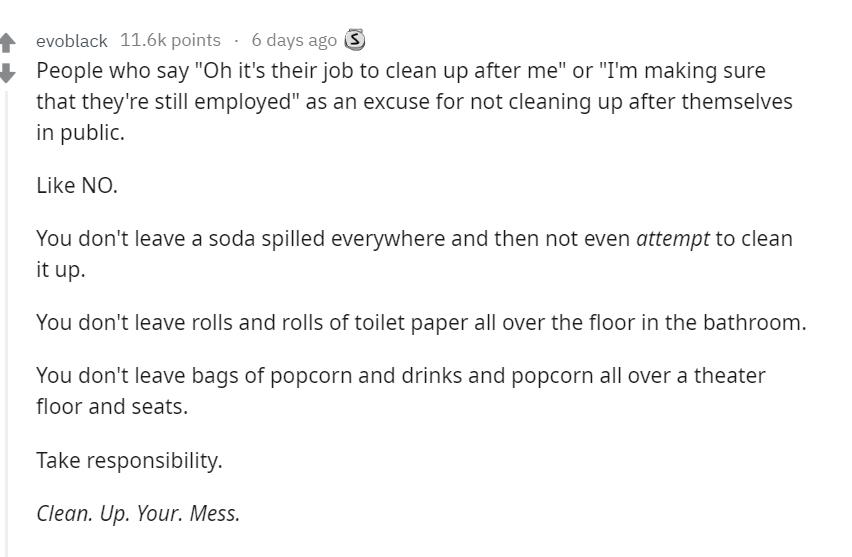Downvote the evoblack comment

pyautogui.click(x=7, y=72)
